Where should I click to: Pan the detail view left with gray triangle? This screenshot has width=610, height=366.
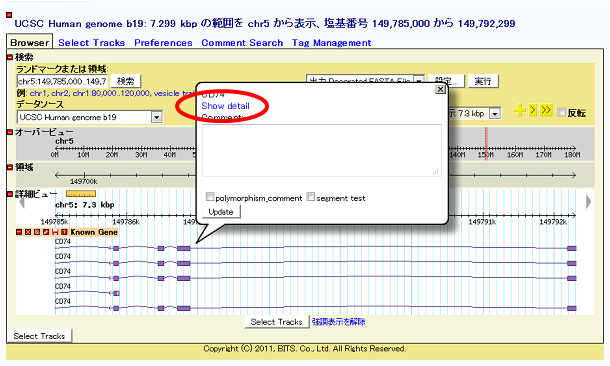[x=22, y=202]
